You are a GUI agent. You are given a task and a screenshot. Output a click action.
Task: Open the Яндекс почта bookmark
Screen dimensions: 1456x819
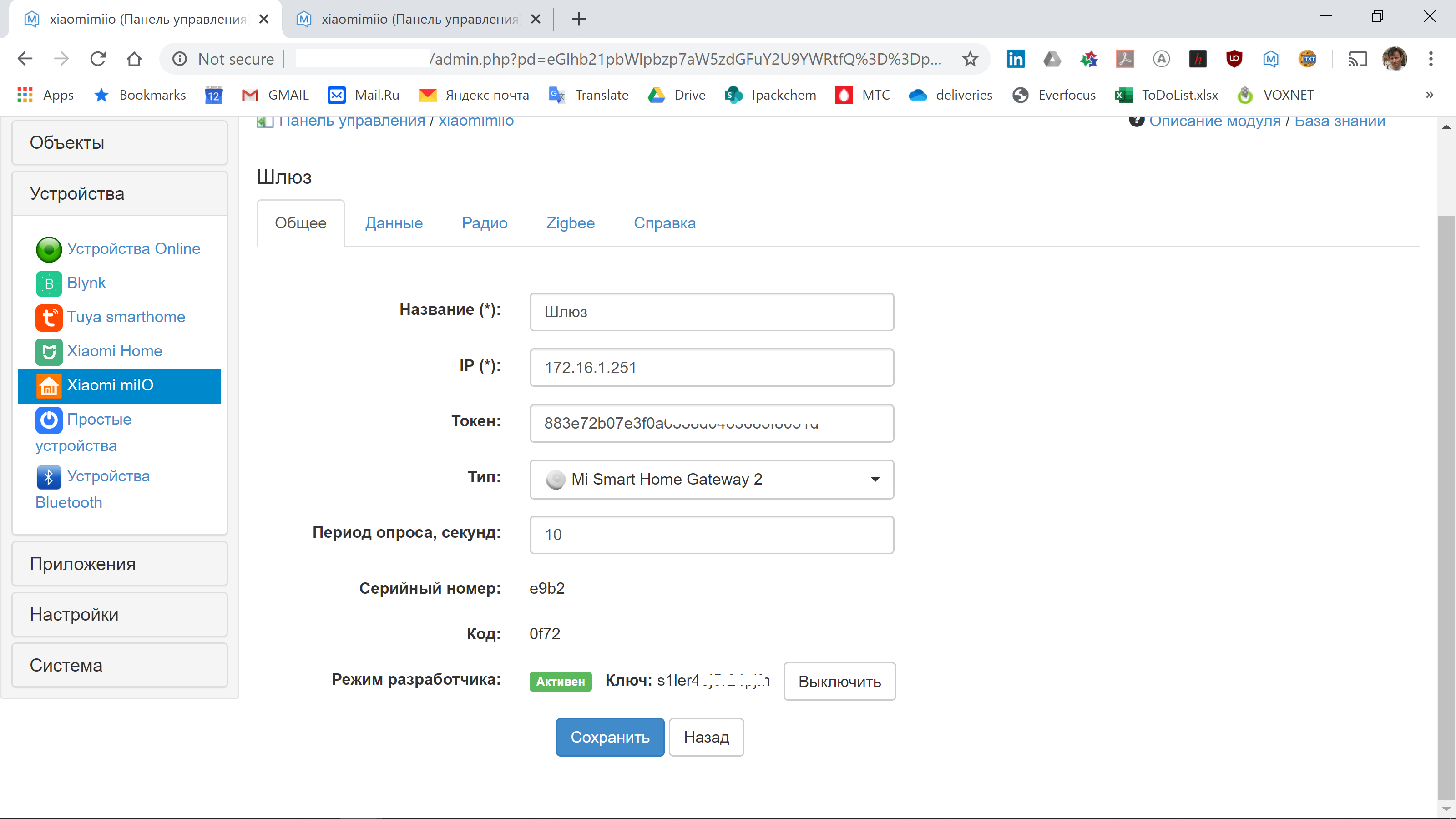474,95
